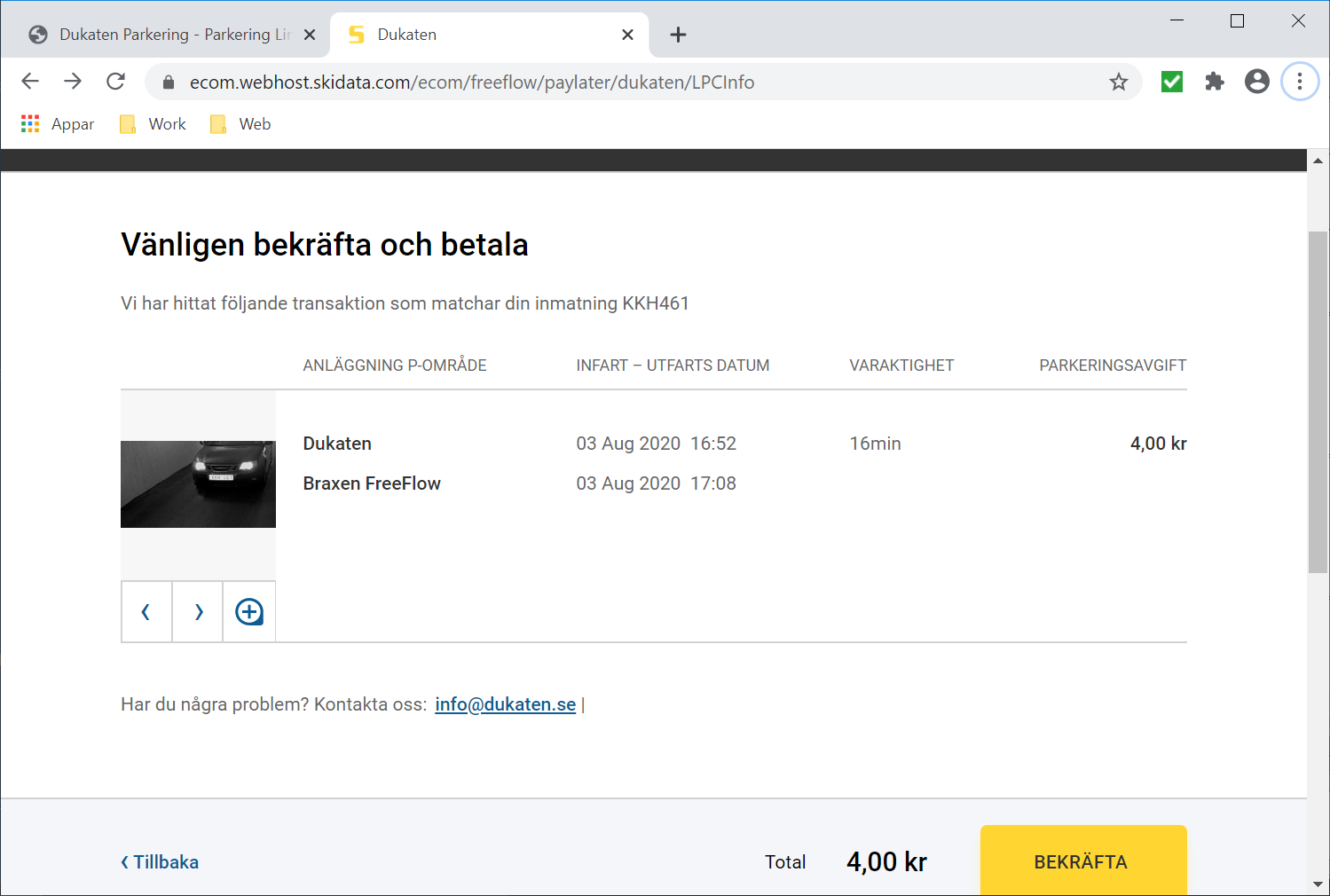
Task: Minimize the Chrome window
Action: pos(1177,20)
